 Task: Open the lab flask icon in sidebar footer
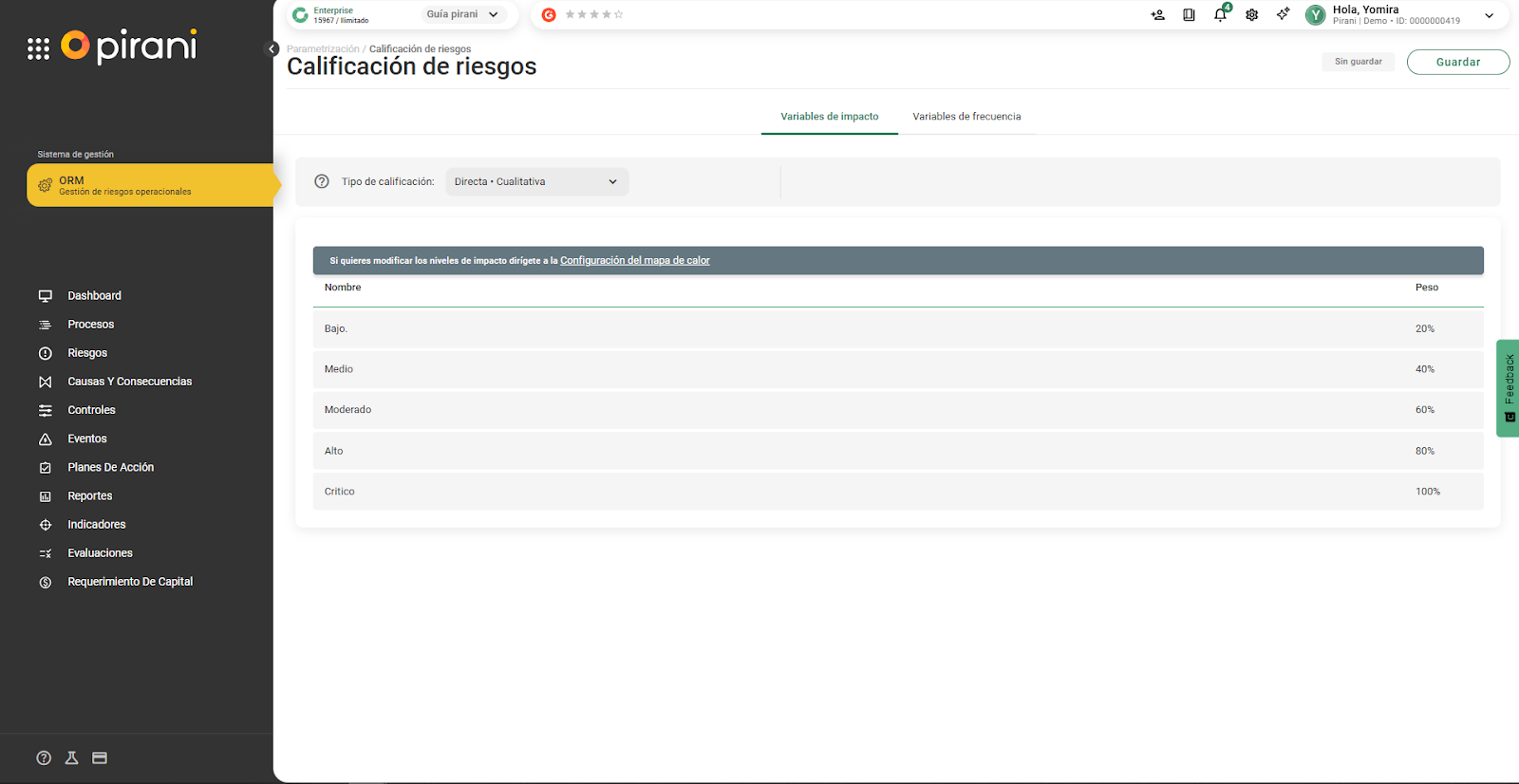click(71, 757)
